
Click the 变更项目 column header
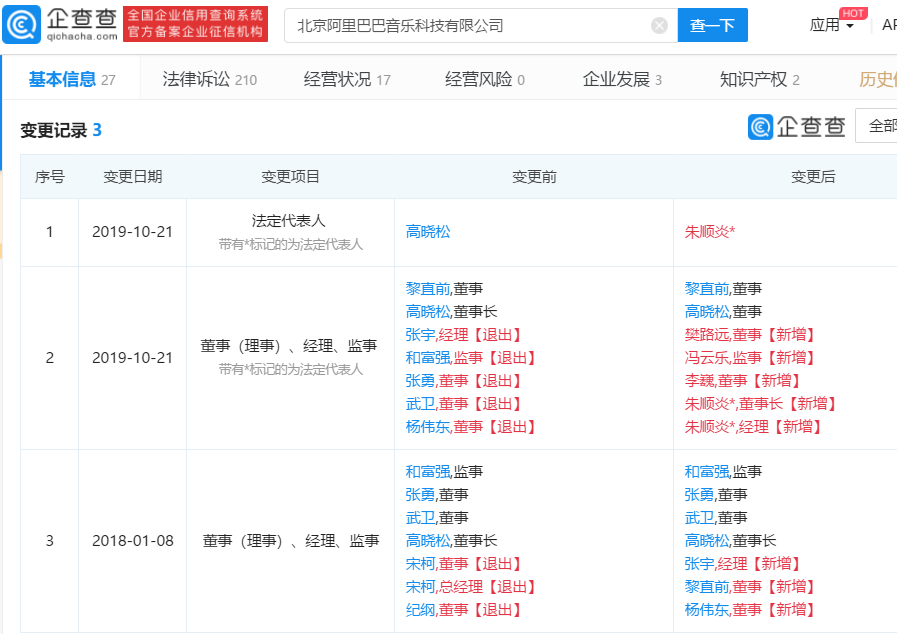point(291,177)
